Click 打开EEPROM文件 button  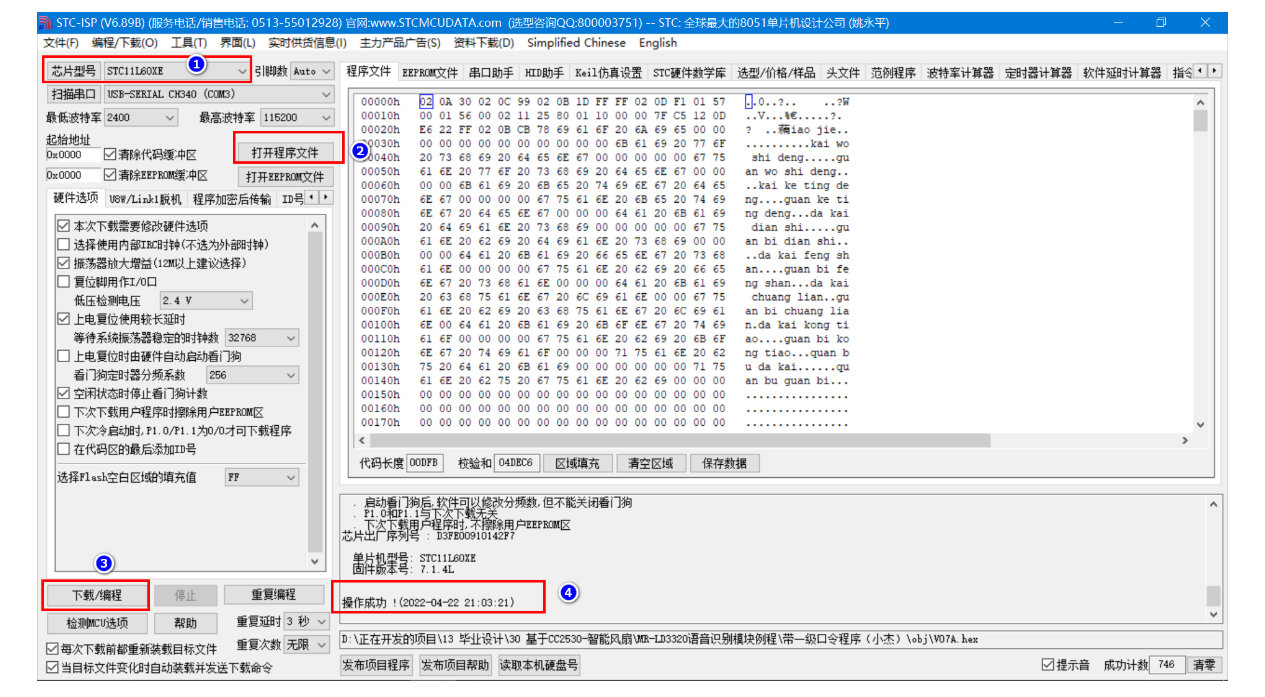[285, 177]
